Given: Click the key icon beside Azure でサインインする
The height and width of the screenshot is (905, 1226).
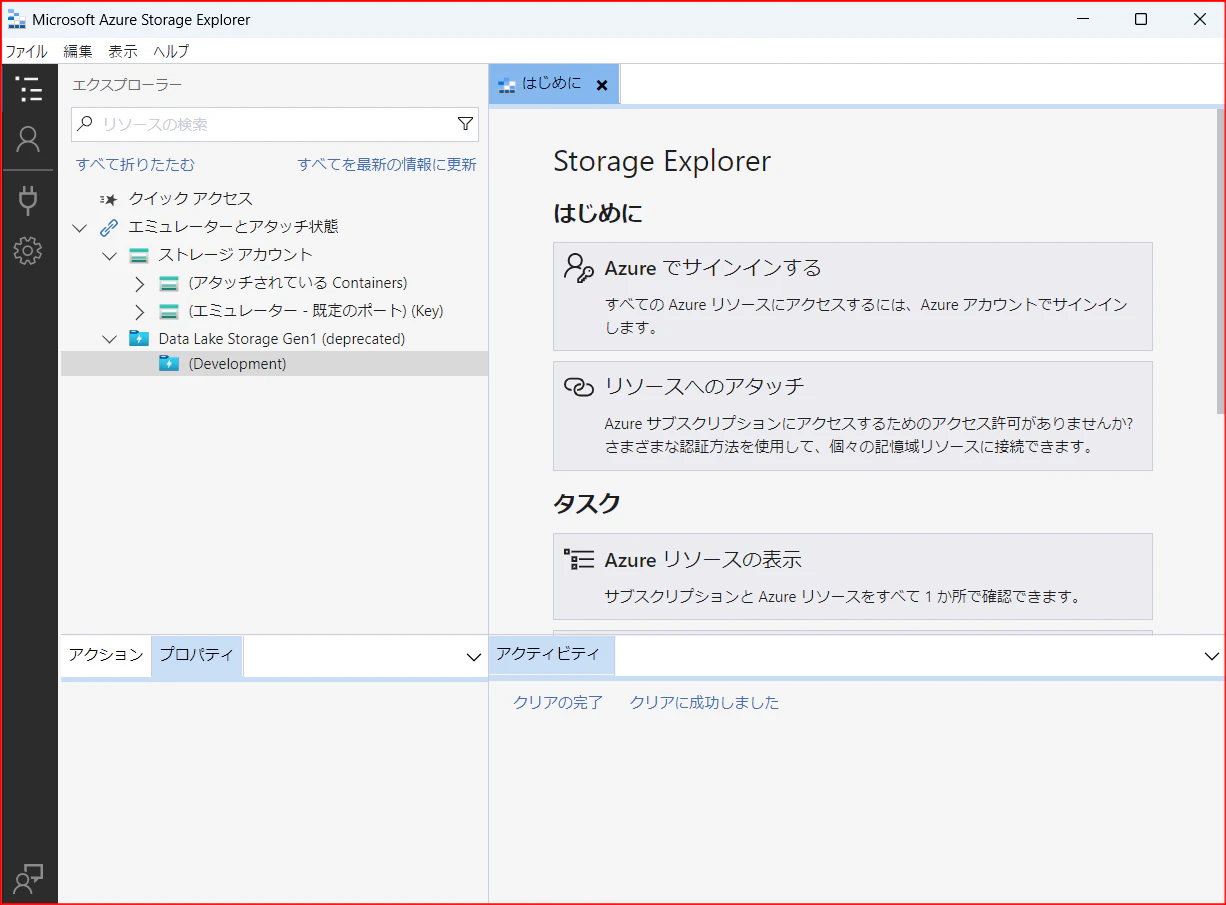Looking at the screenshot, I should coord(578,268).
